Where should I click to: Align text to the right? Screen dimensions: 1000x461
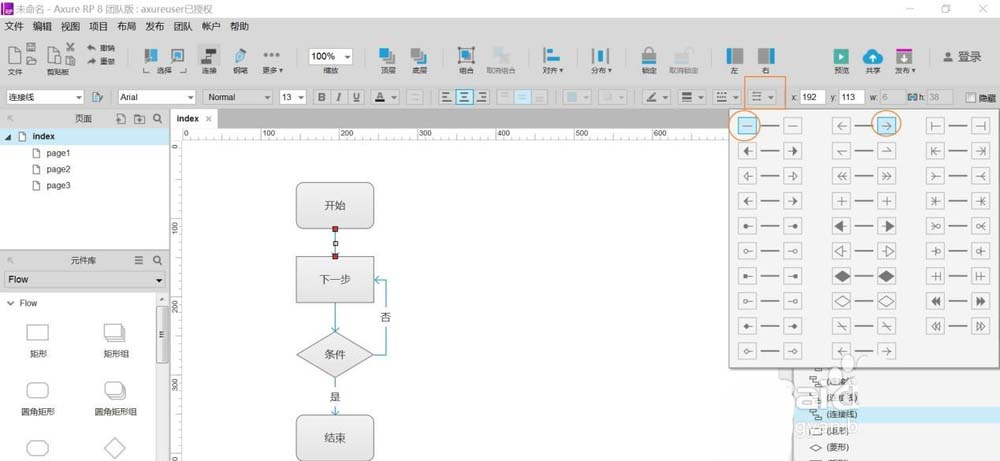pos(482,97)
